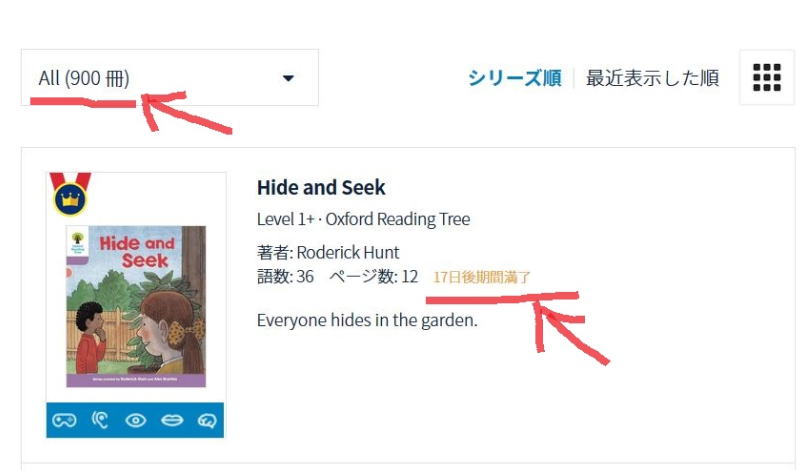Click author name Roderick Hunt
The height and width of the screenshot is (470, 803).
348,252
